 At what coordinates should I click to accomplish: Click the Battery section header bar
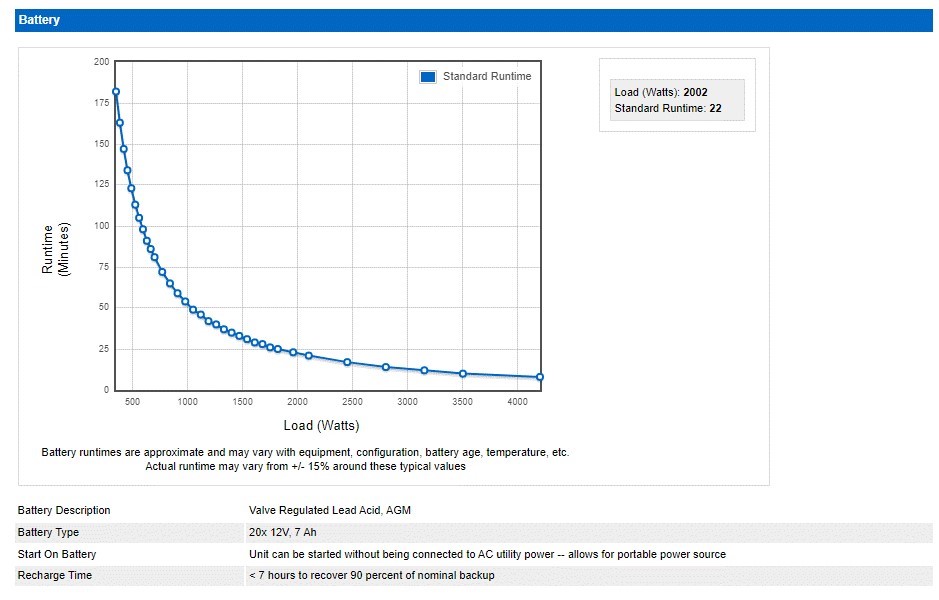click(474, 20)
